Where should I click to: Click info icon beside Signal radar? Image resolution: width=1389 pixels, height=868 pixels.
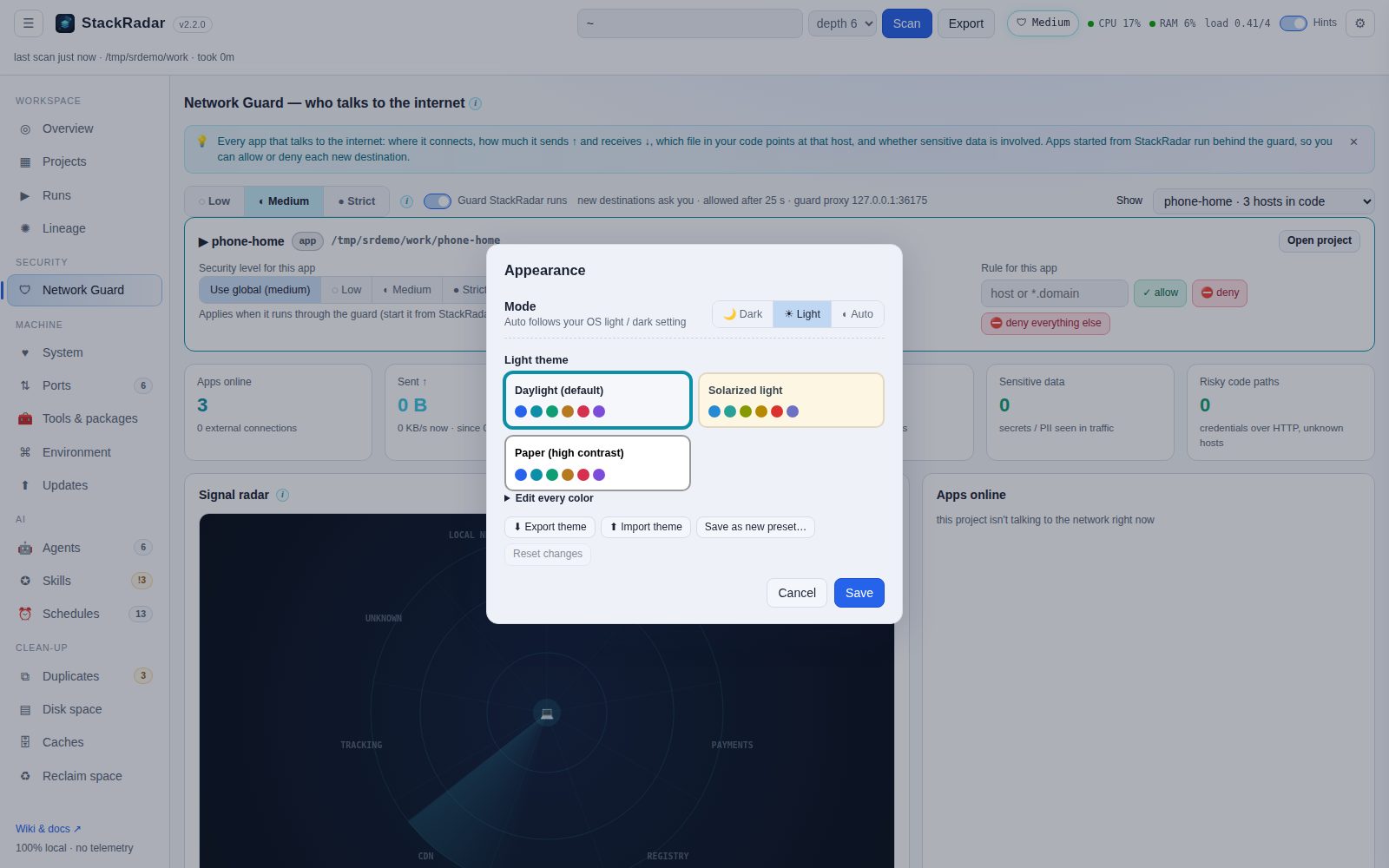tap(282, 495)
